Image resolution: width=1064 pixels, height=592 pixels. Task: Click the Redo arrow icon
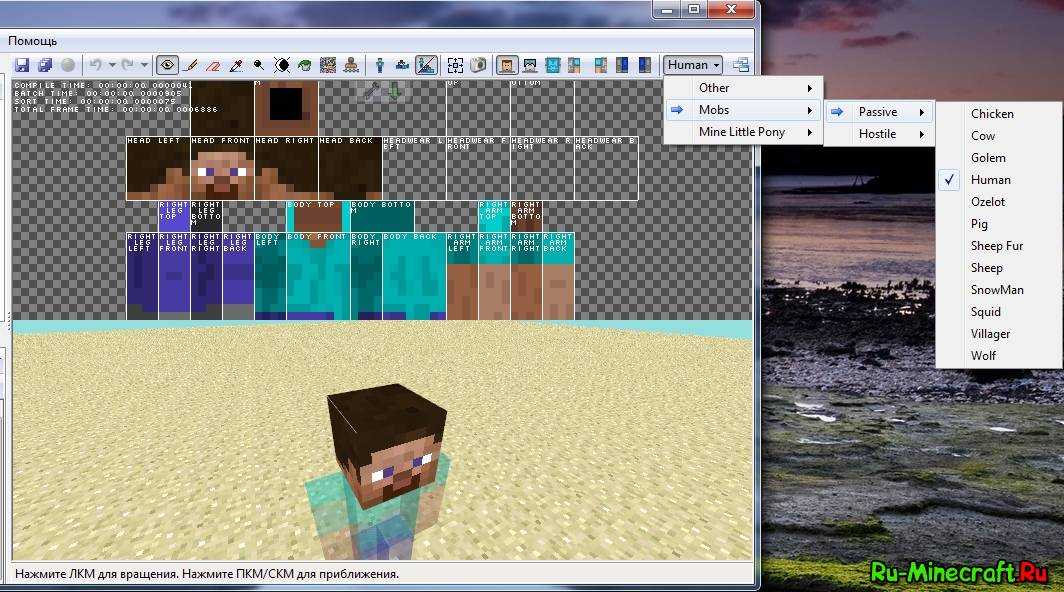click(x=128, y=65)
